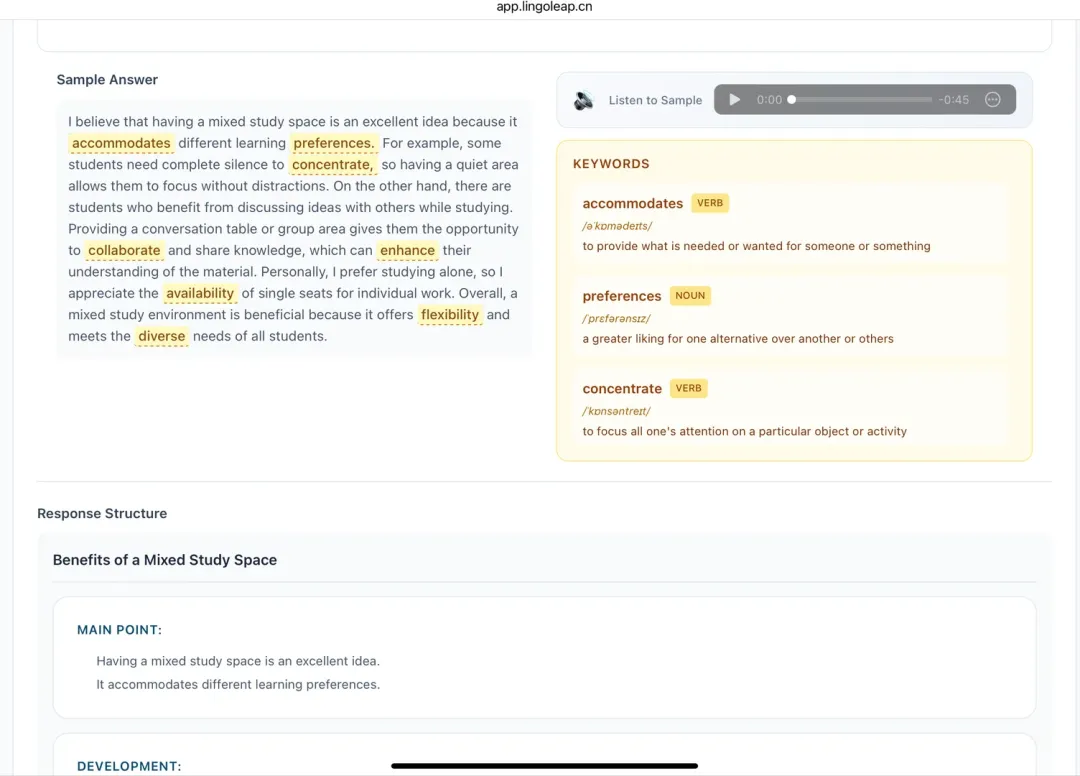Screen dimensions: 1080x776
Task: Click the KEYWORDS panel heading
Action: (611, 164)
